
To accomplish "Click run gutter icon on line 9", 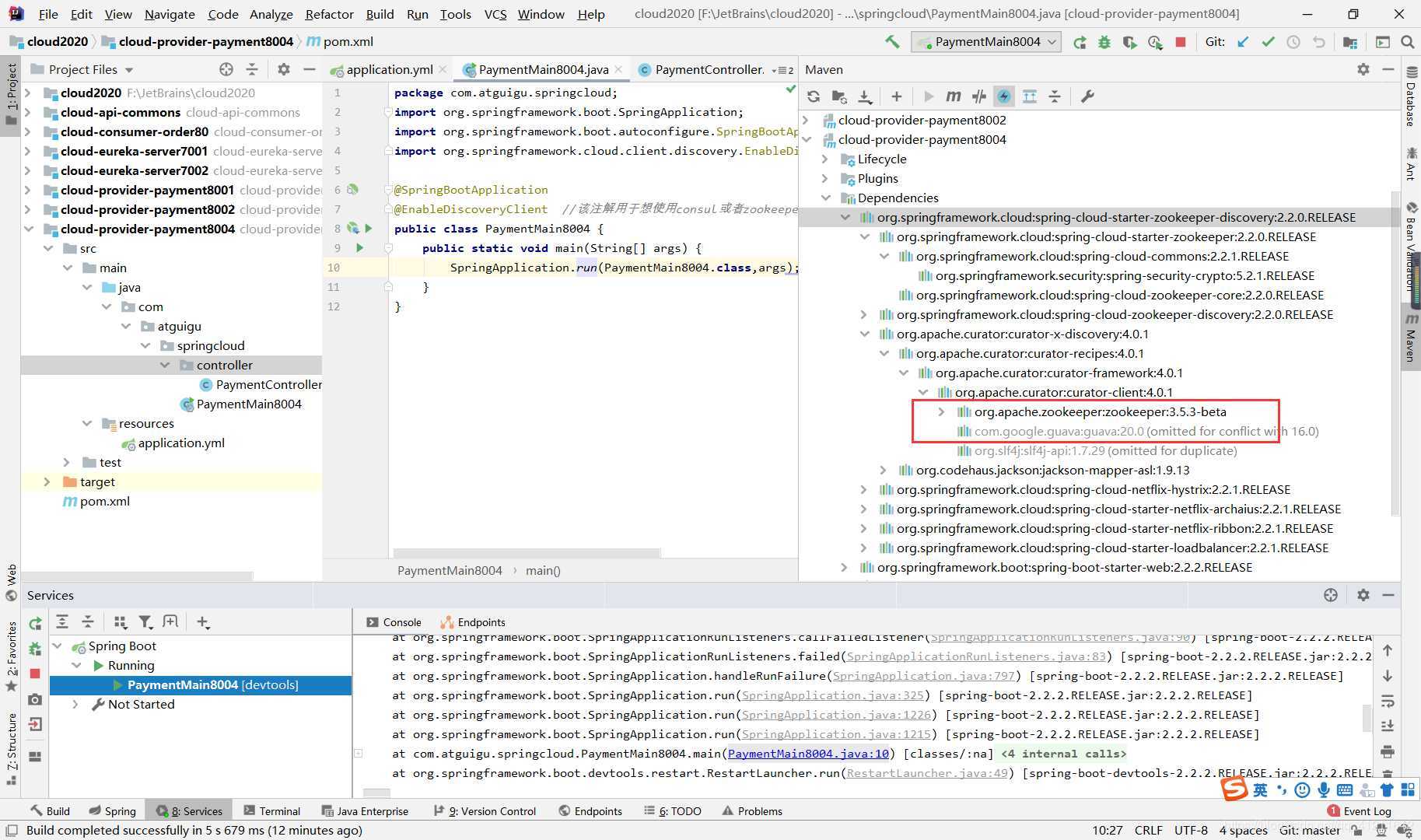I will pyautogui.click(x=360, y=247).
